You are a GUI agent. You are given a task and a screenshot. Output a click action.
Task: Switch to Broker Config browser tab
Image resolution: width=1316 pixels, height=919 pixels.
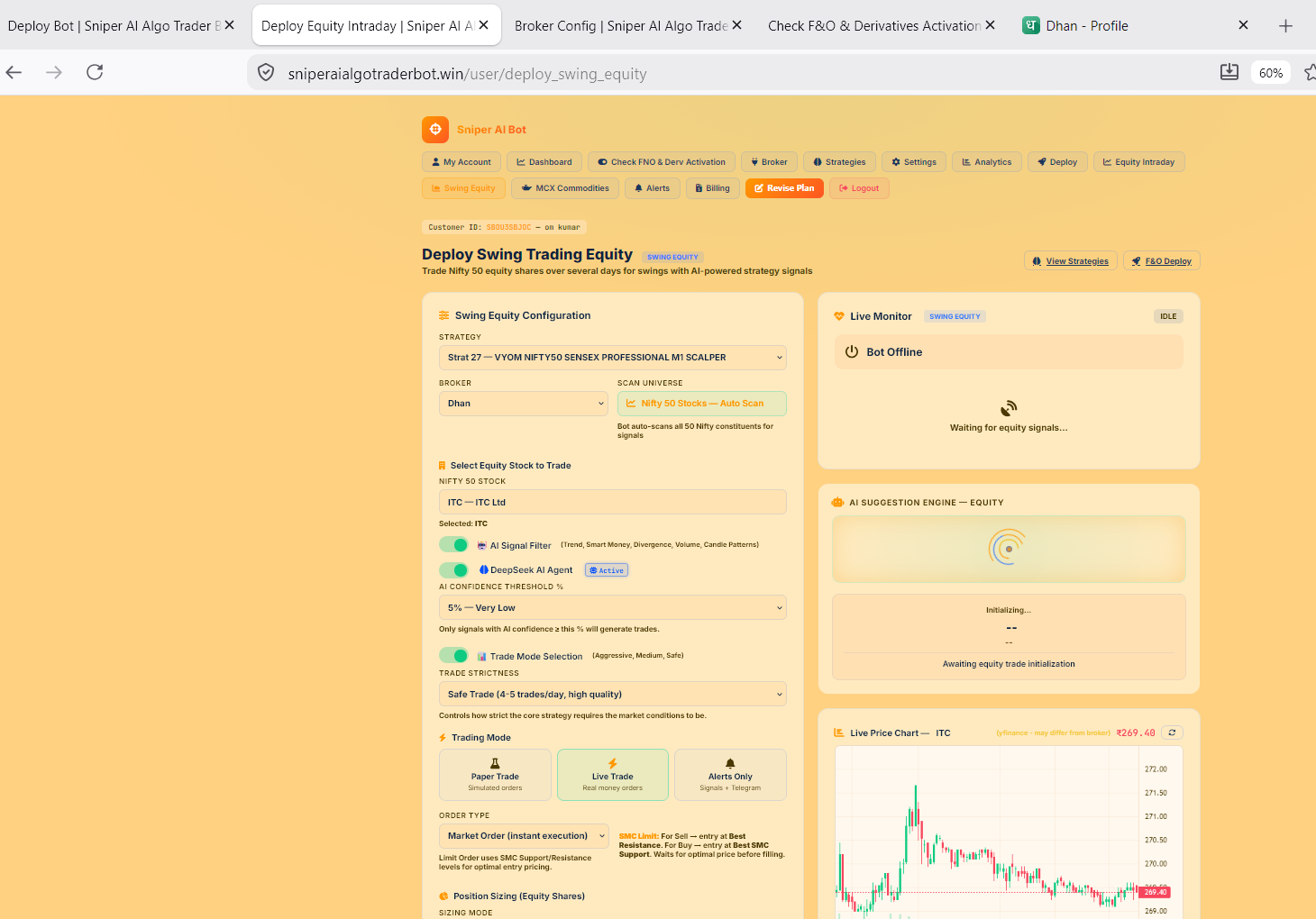pyautogui.click(x=629, y=25)
